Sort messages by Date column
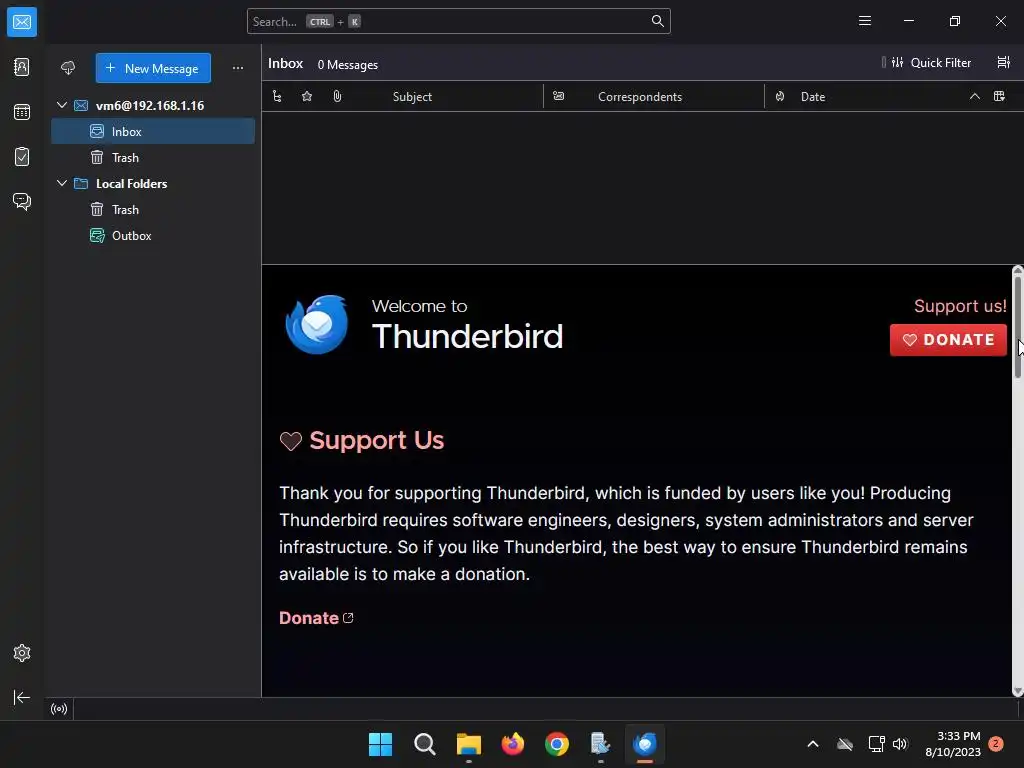 (x=813, y=97)
